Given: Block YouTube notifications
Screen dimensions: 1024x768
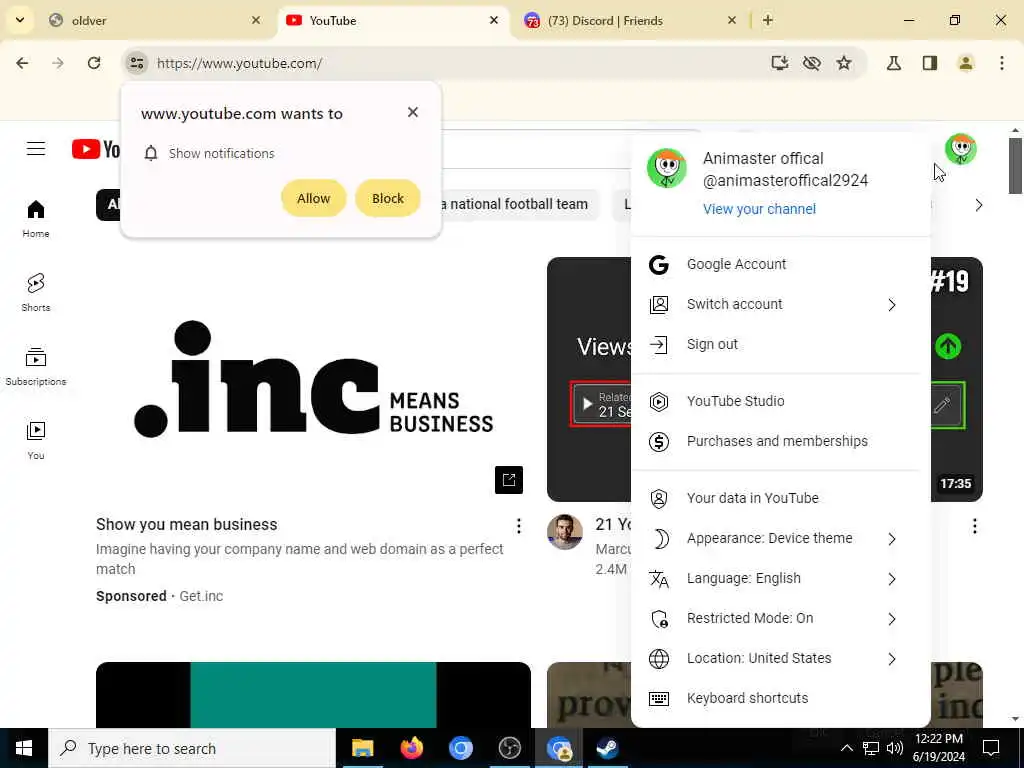Looking at the screenshot, I should point(388,198).
